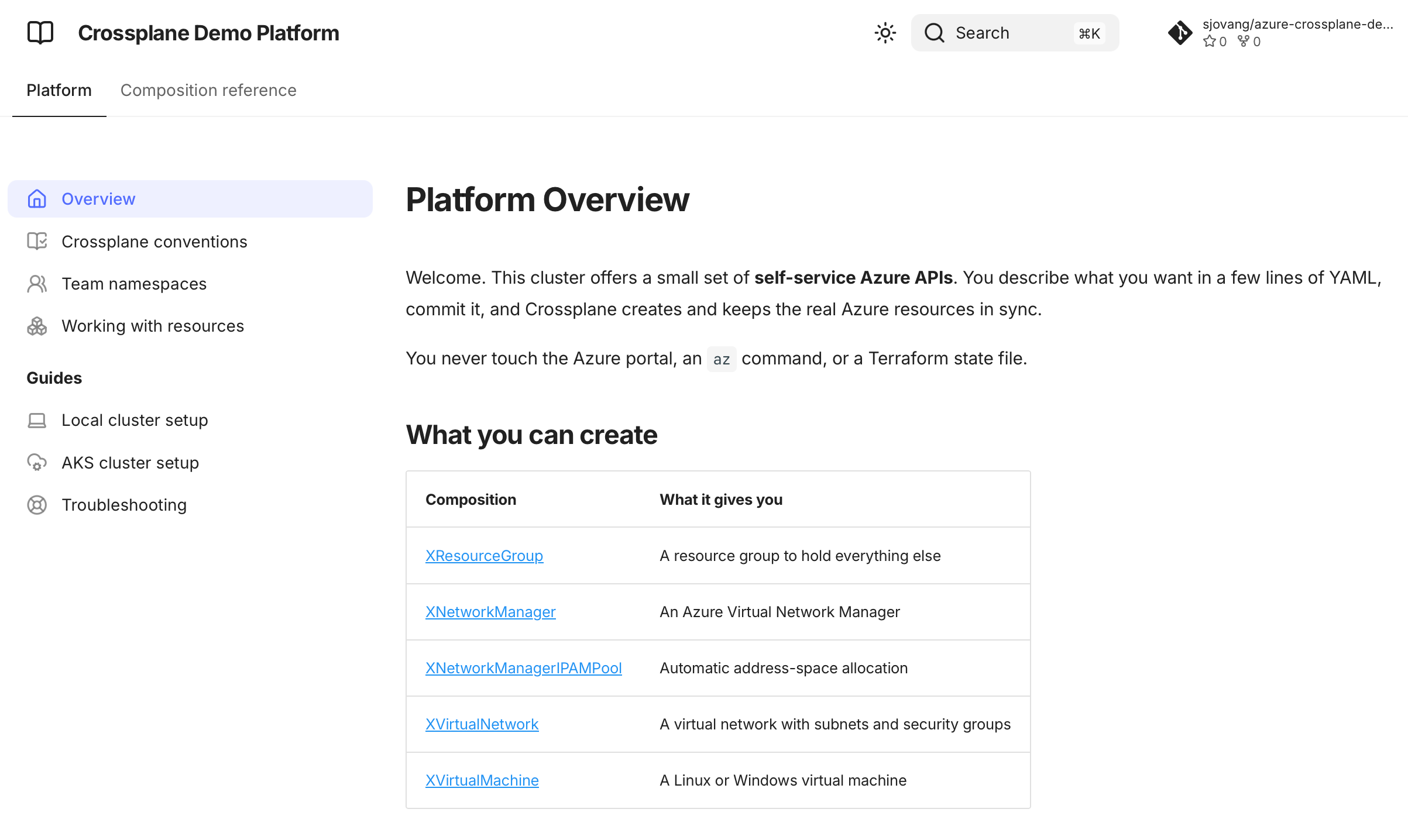
Task: Go to the Team namespaces page
Action: click(190, 284)
